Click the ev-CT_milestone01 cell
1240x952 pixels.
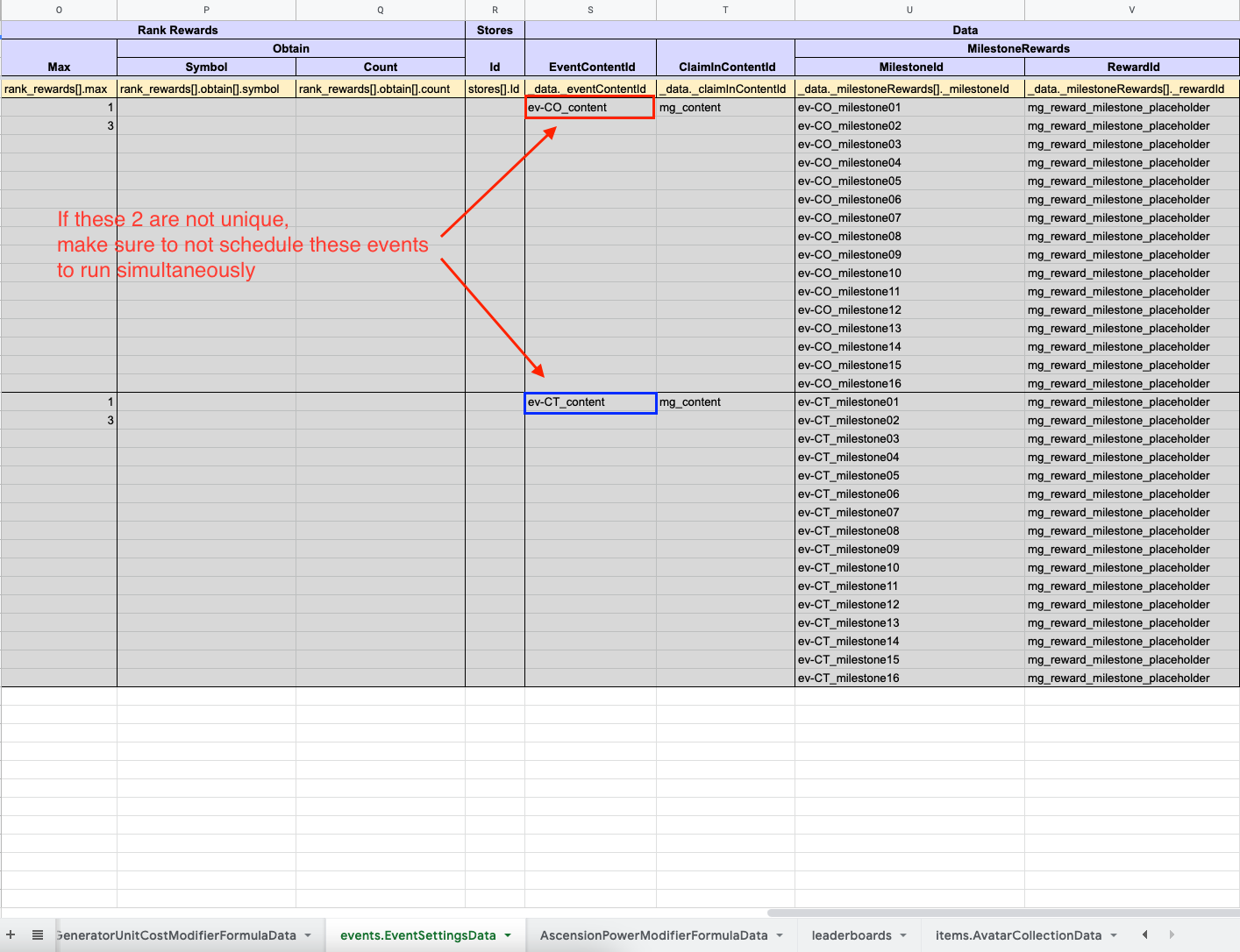click(x=909, y=401)
